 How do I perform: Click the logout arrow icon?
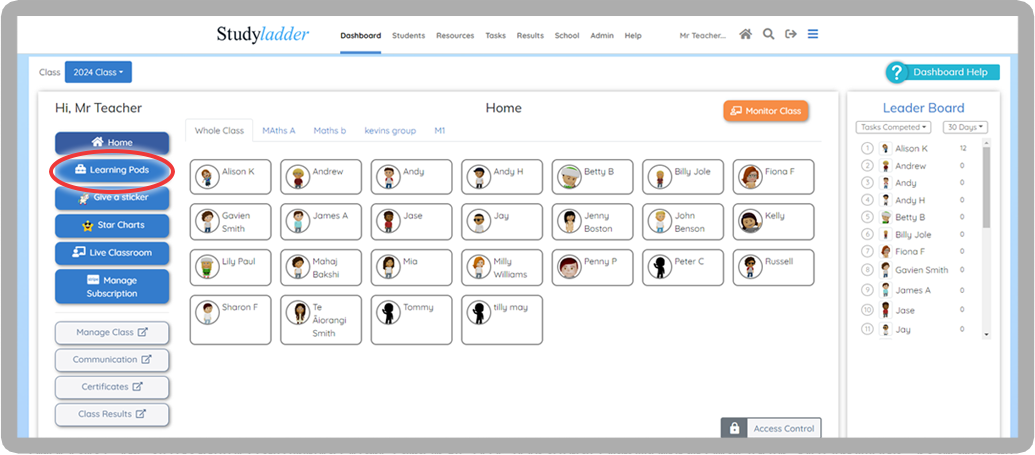point(790,34)
